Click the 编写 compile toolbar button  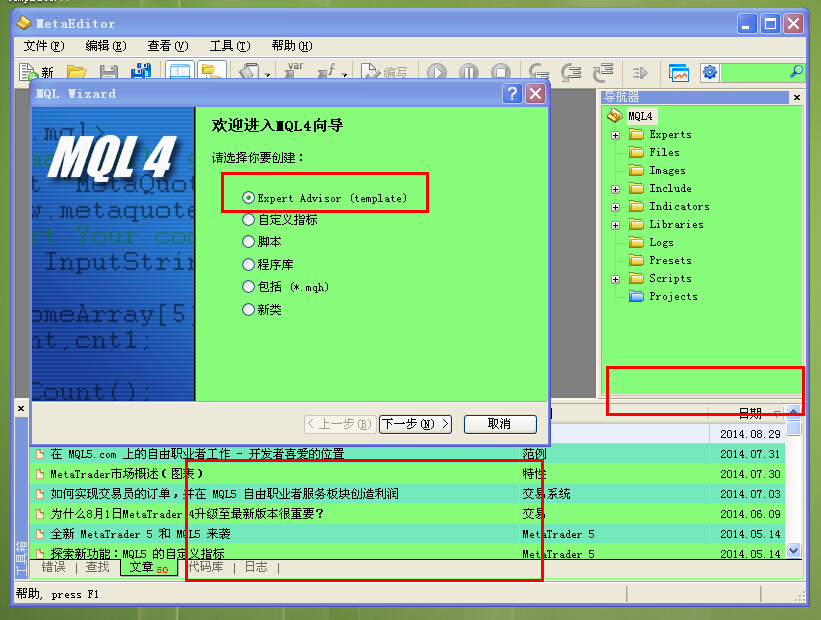(x=384, y=72)
